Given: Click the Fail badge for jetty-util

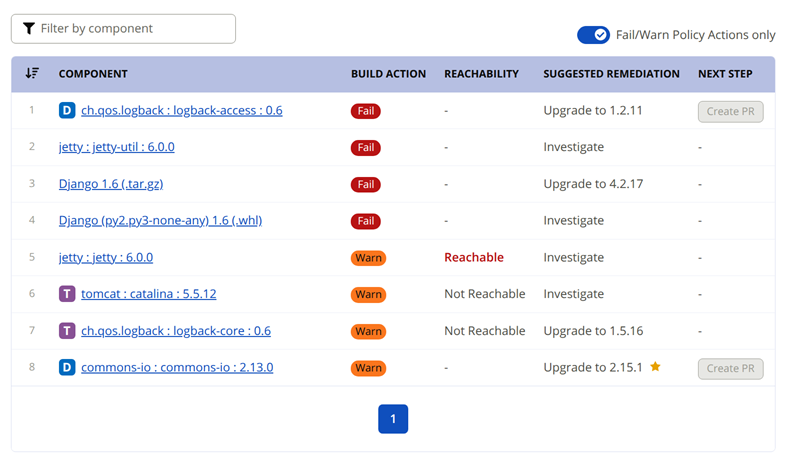Looking at the screenshot, I should 366,148.
